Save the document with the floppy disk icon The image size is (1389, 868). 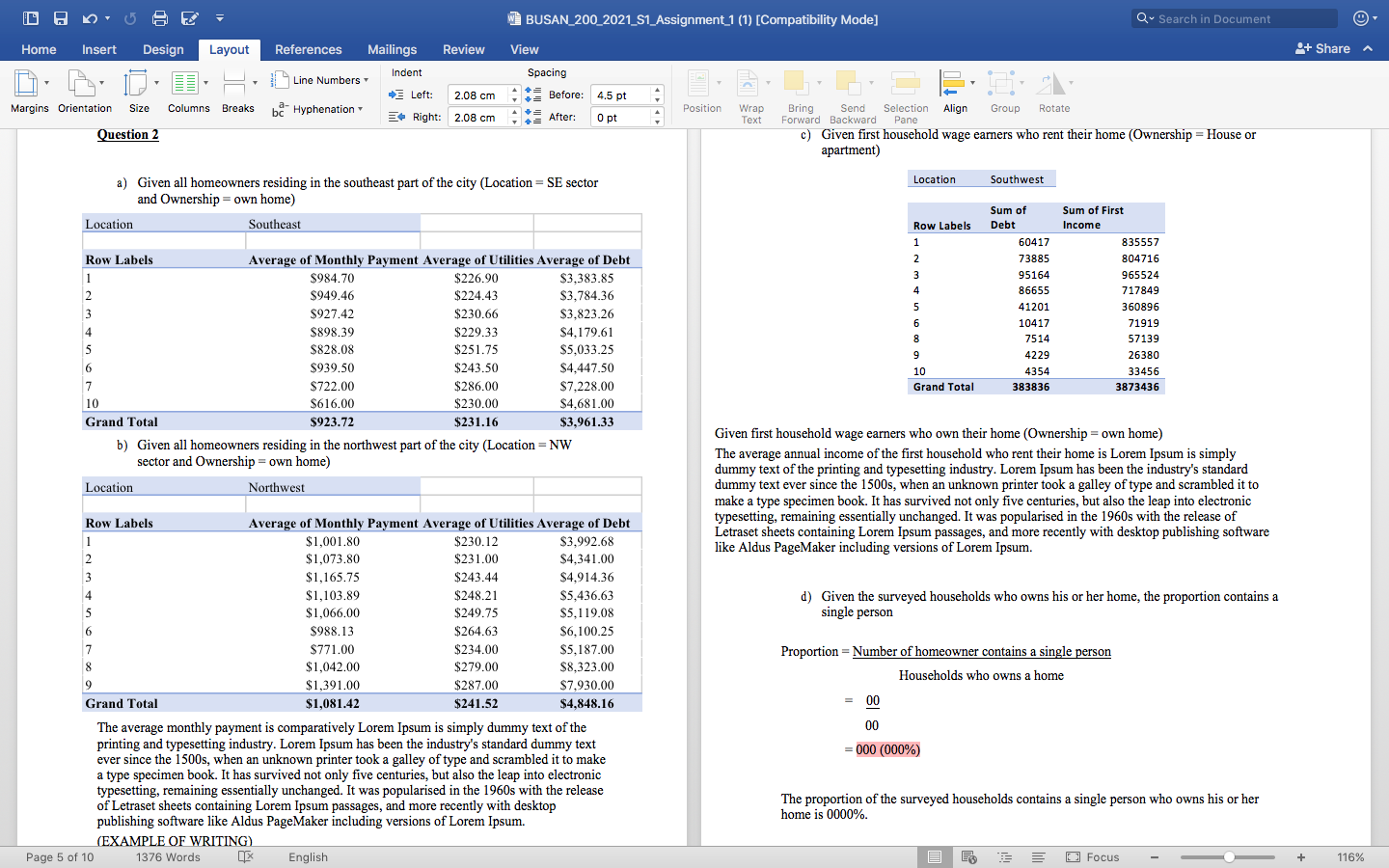[x=61, y=18]
